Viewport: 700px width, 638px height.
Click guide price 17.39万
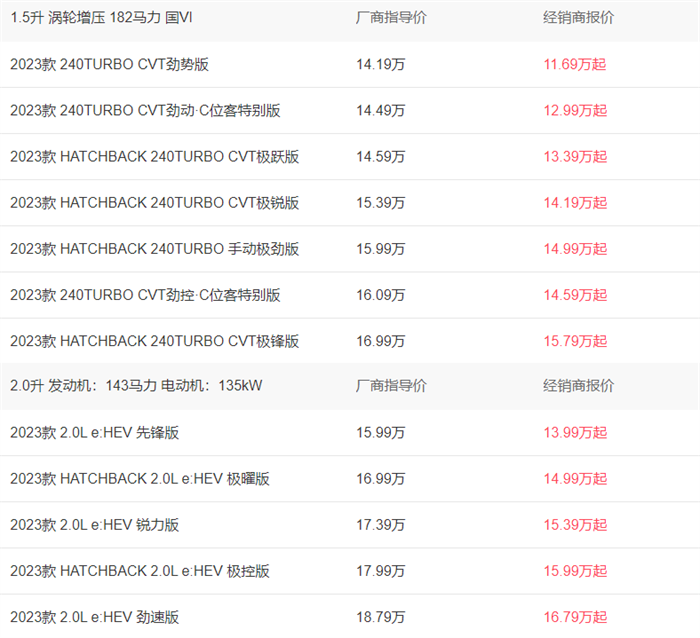(380, 525)
